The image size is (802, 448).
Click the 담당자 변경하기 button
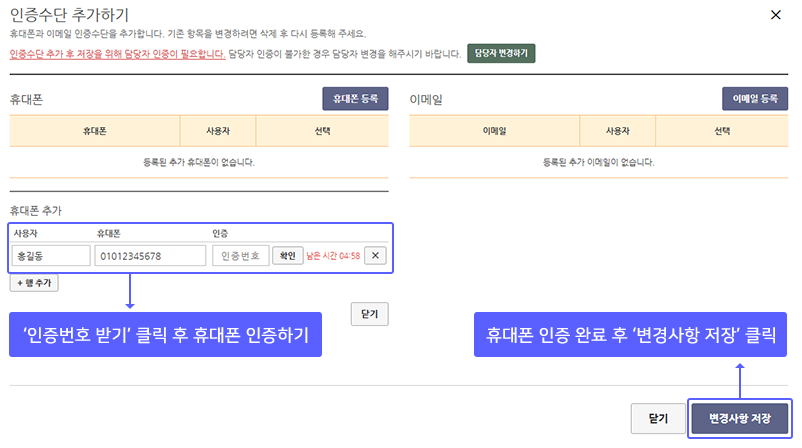point(501,53)
